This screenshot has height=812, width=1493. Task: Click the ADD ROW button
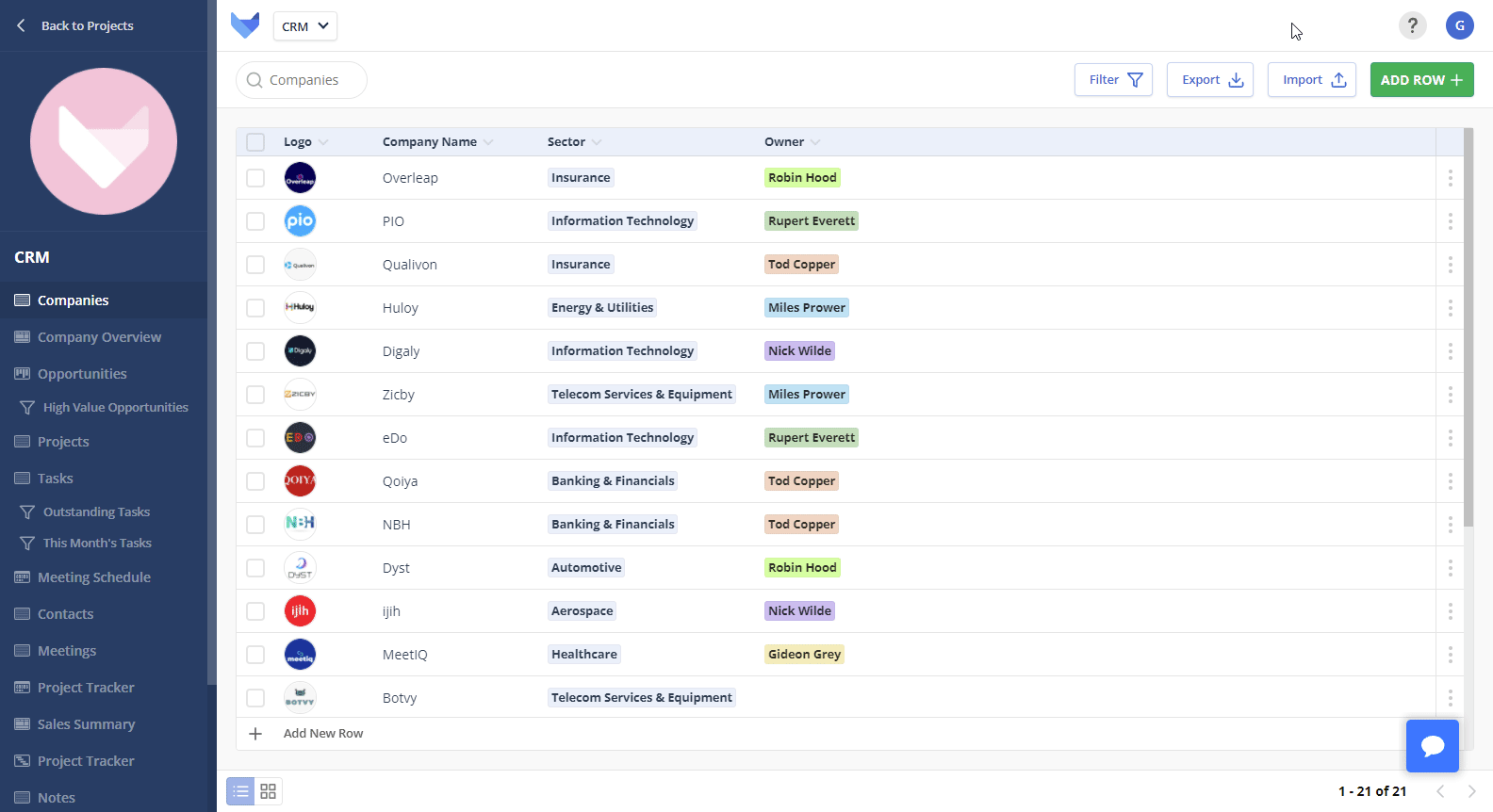tap(1421, 80)
